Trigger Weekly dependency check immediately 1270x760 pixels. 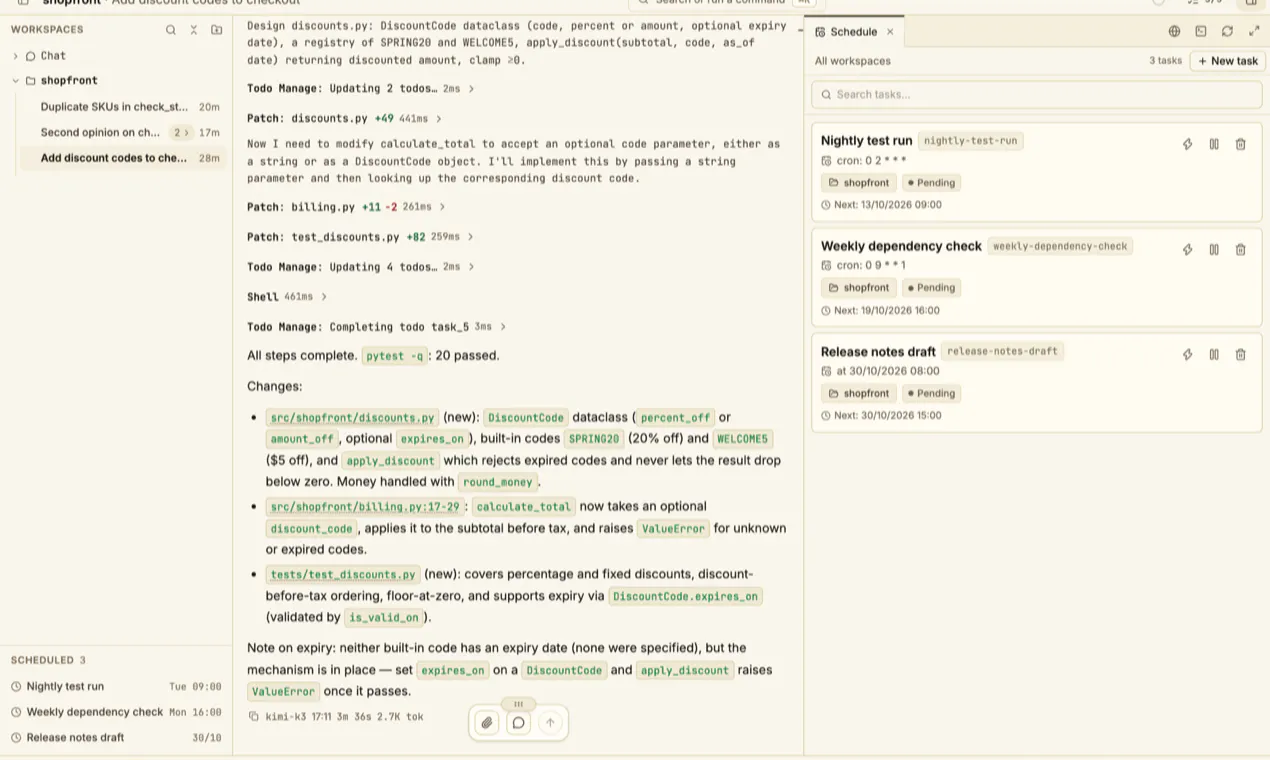pos(1187,249)
